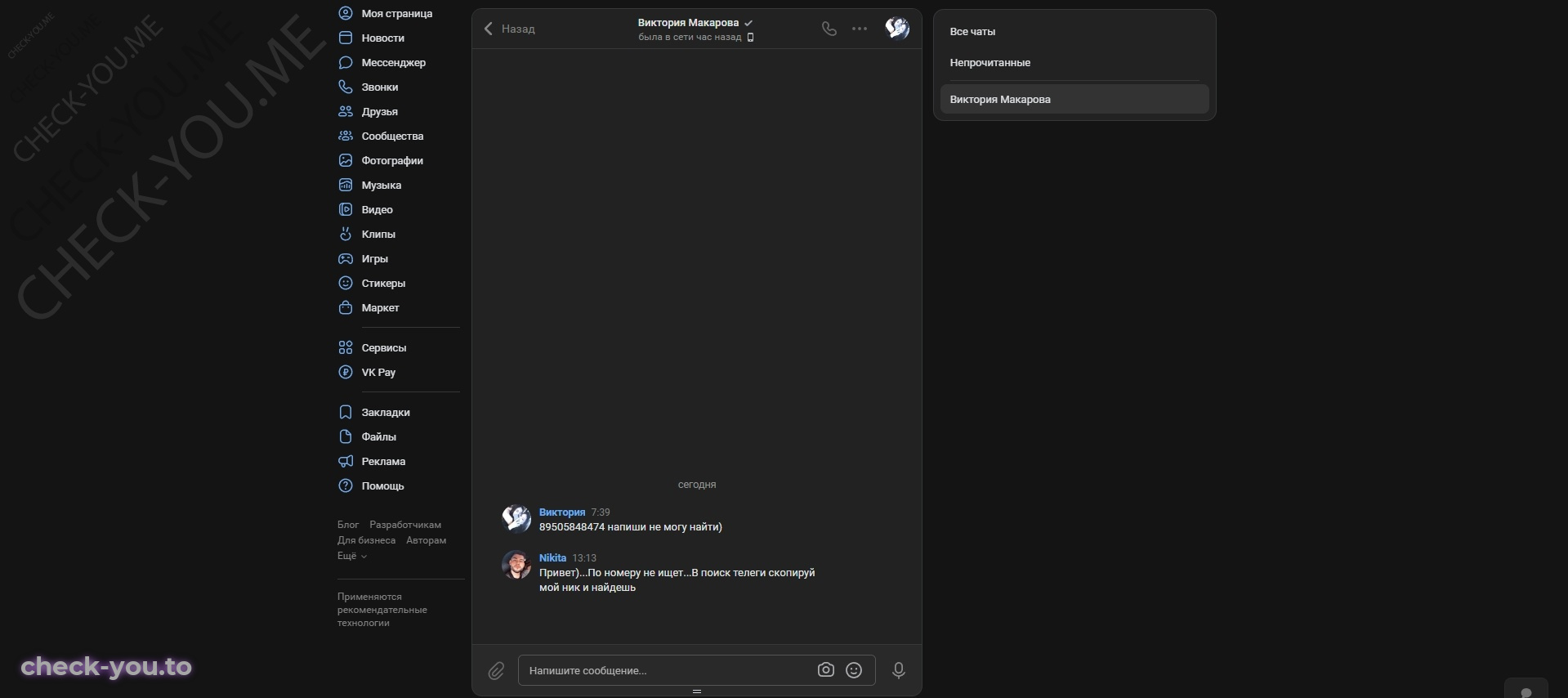Open the Games controller icon
1568x698 pixels.
tap(346, 258)
